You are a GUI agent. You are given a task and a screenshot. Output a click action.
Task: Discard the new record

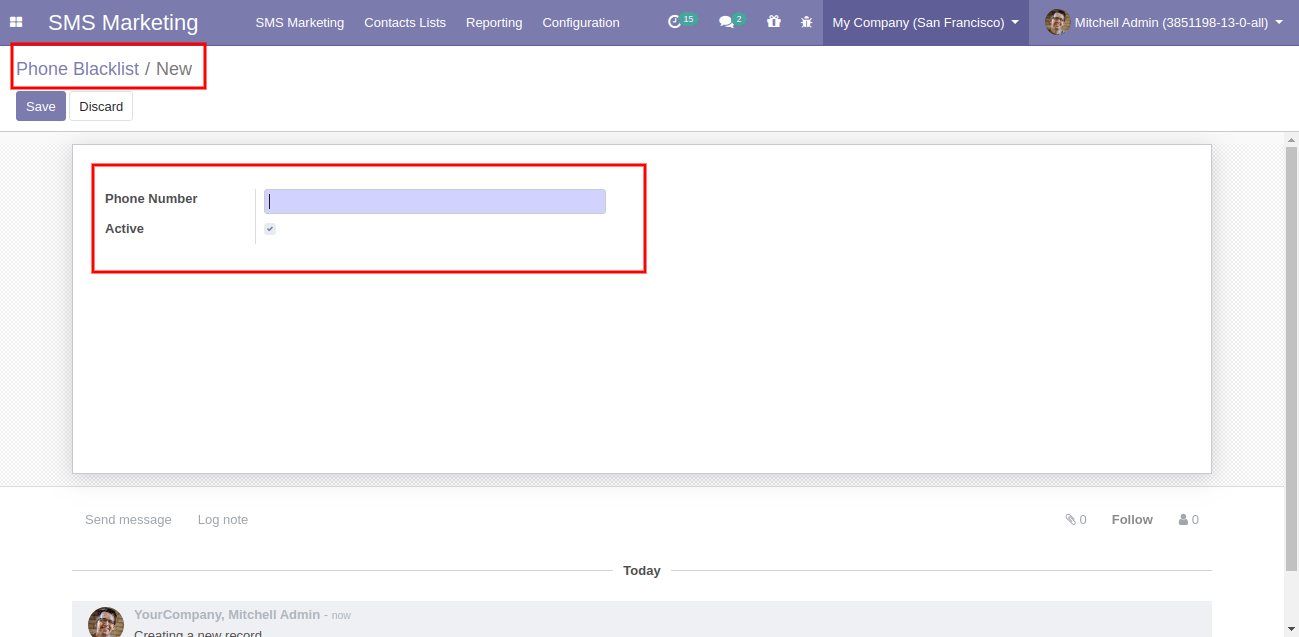point(101,106)
